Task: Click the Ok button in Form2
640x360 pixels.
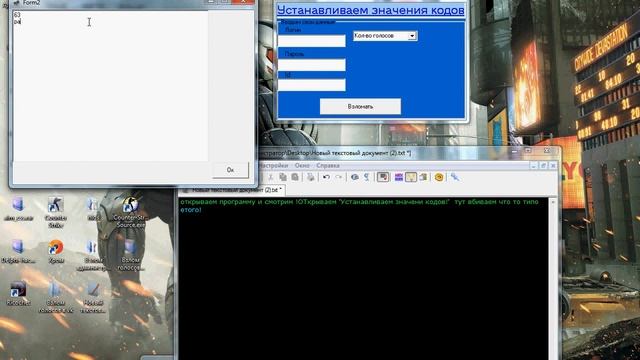Action: 230,170
